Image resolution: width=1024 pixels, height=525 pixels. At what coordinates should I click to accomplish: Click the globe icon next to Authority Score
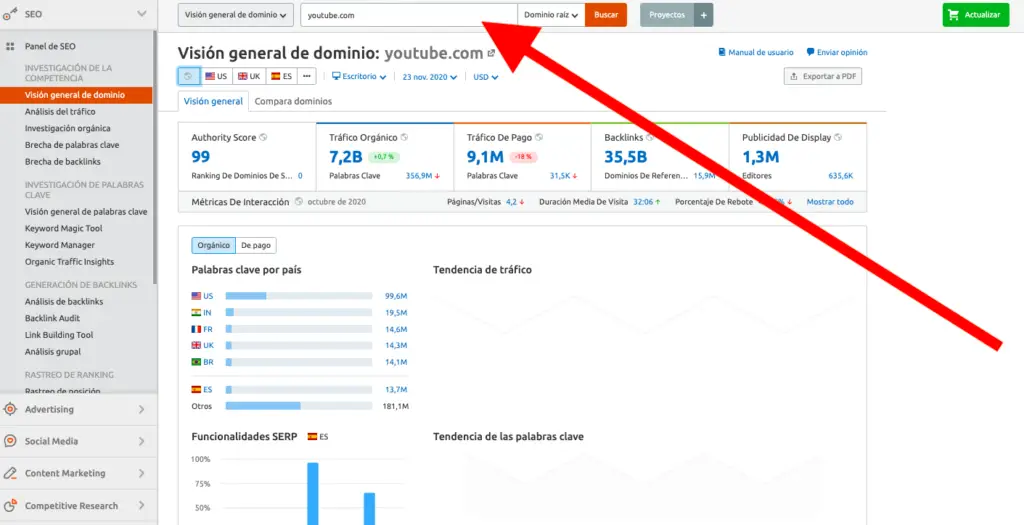263,138
